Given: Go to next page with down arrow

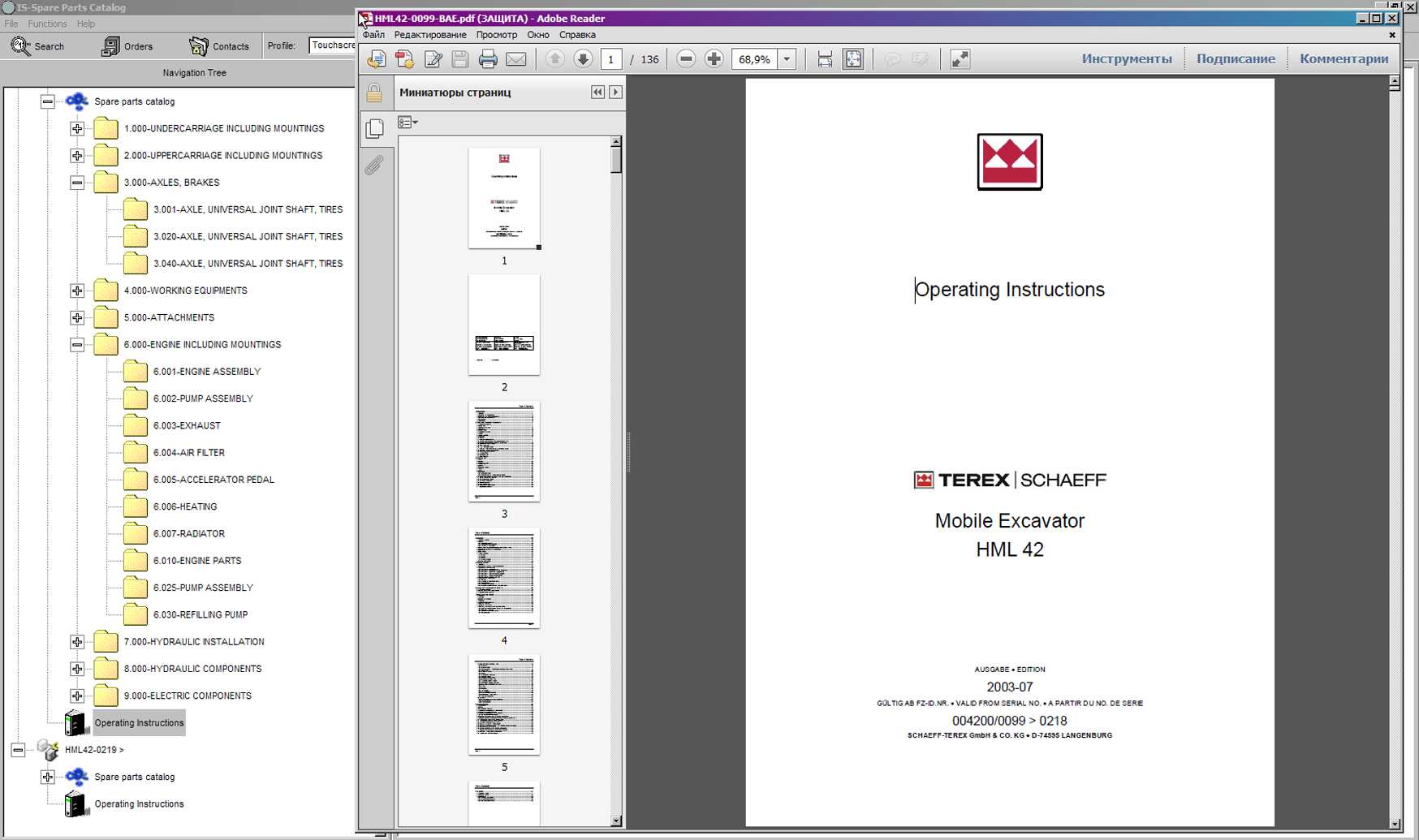Looking at the screenshot, I should [x=583, y=59].
